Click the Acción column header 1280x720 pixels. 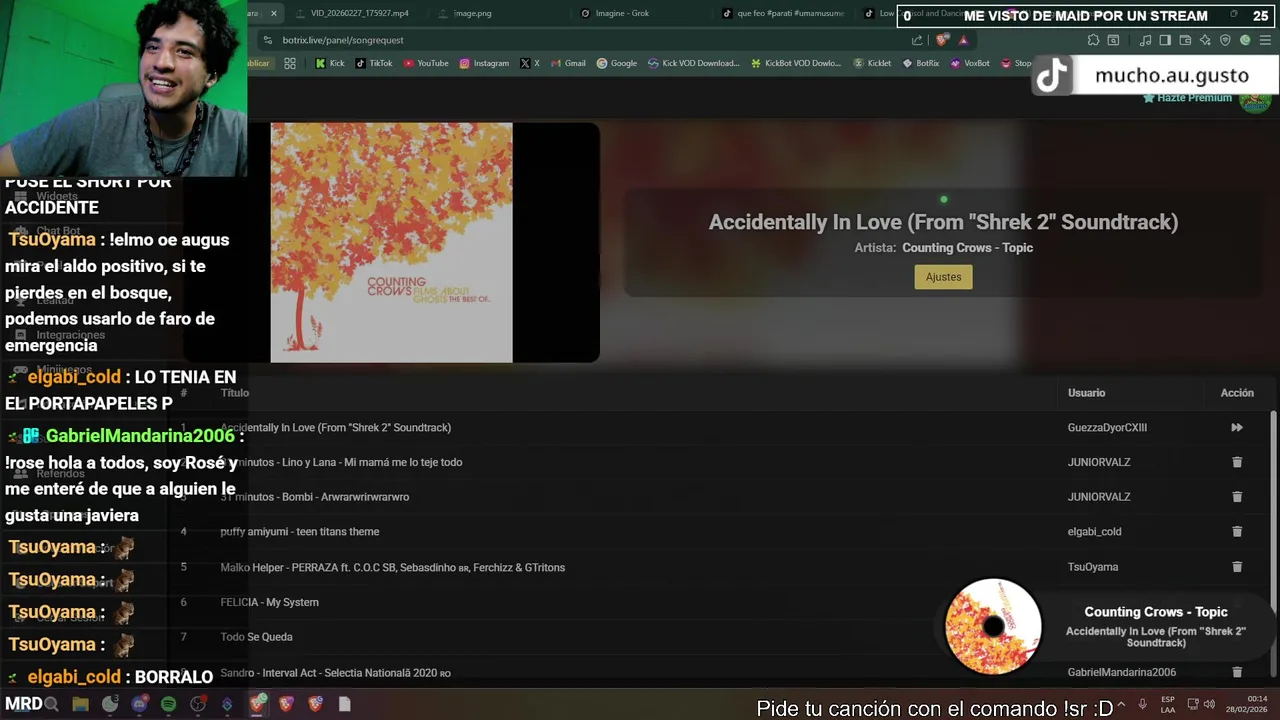[x=1237, y=393]
